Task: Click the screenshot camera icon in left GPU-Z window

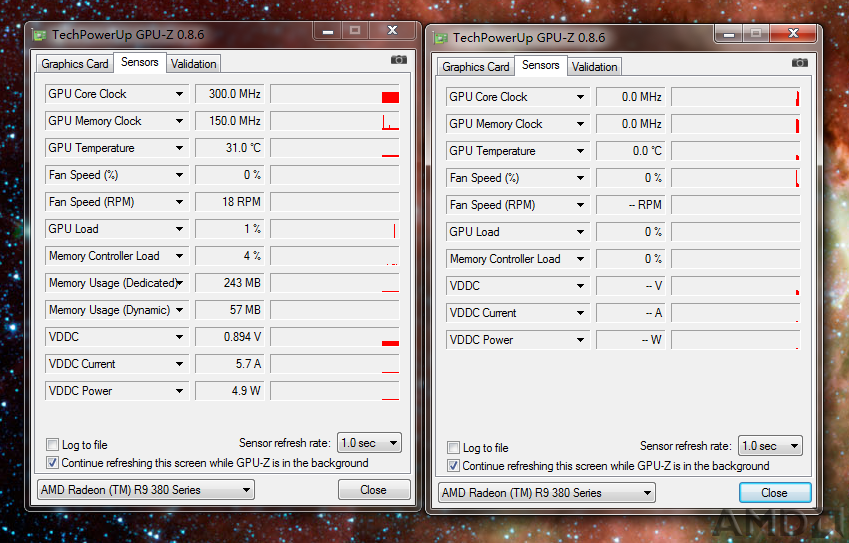Action: pyautogui.click(x=399, y=60)
